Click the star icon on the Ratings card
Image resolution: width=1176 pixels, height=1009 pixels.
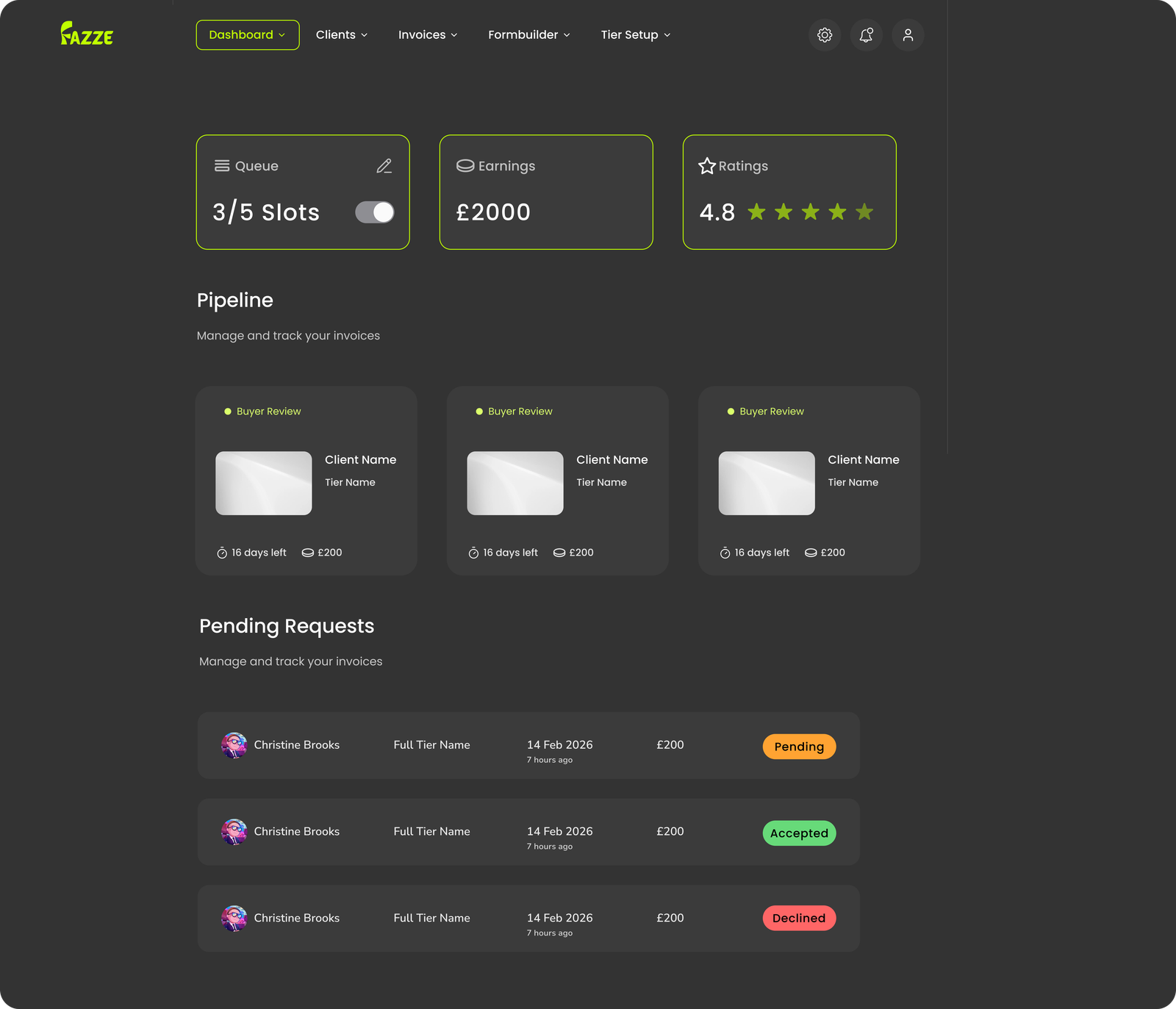click(x=707, y=166)
